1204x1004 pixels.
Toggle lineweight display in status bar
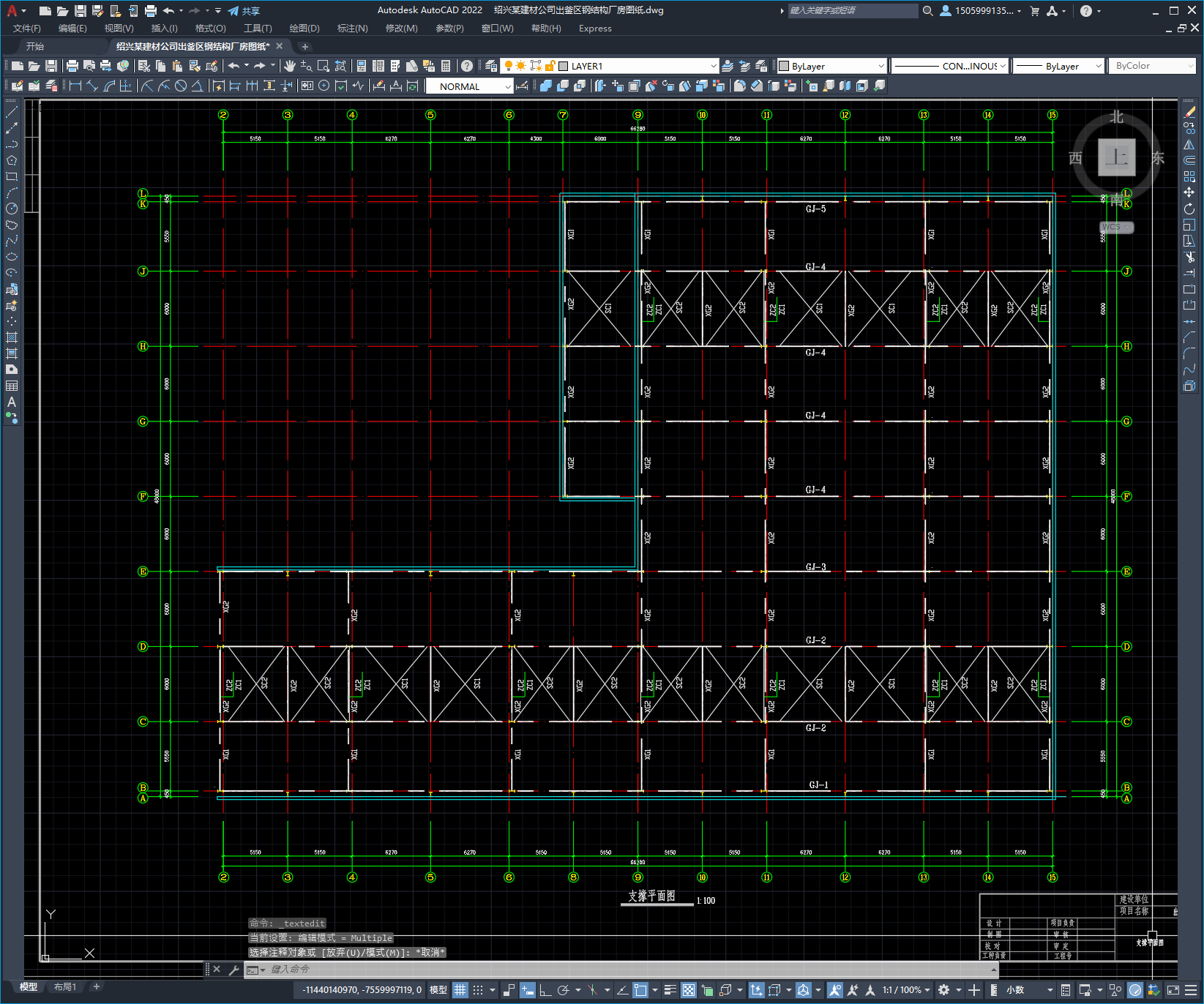(x=670, y=990)
